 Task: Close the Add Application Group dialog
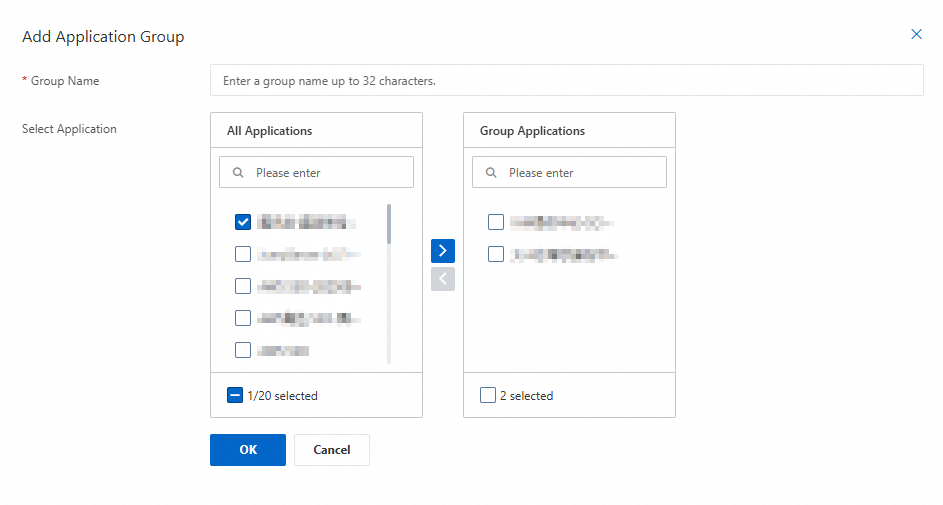(916, 34)
